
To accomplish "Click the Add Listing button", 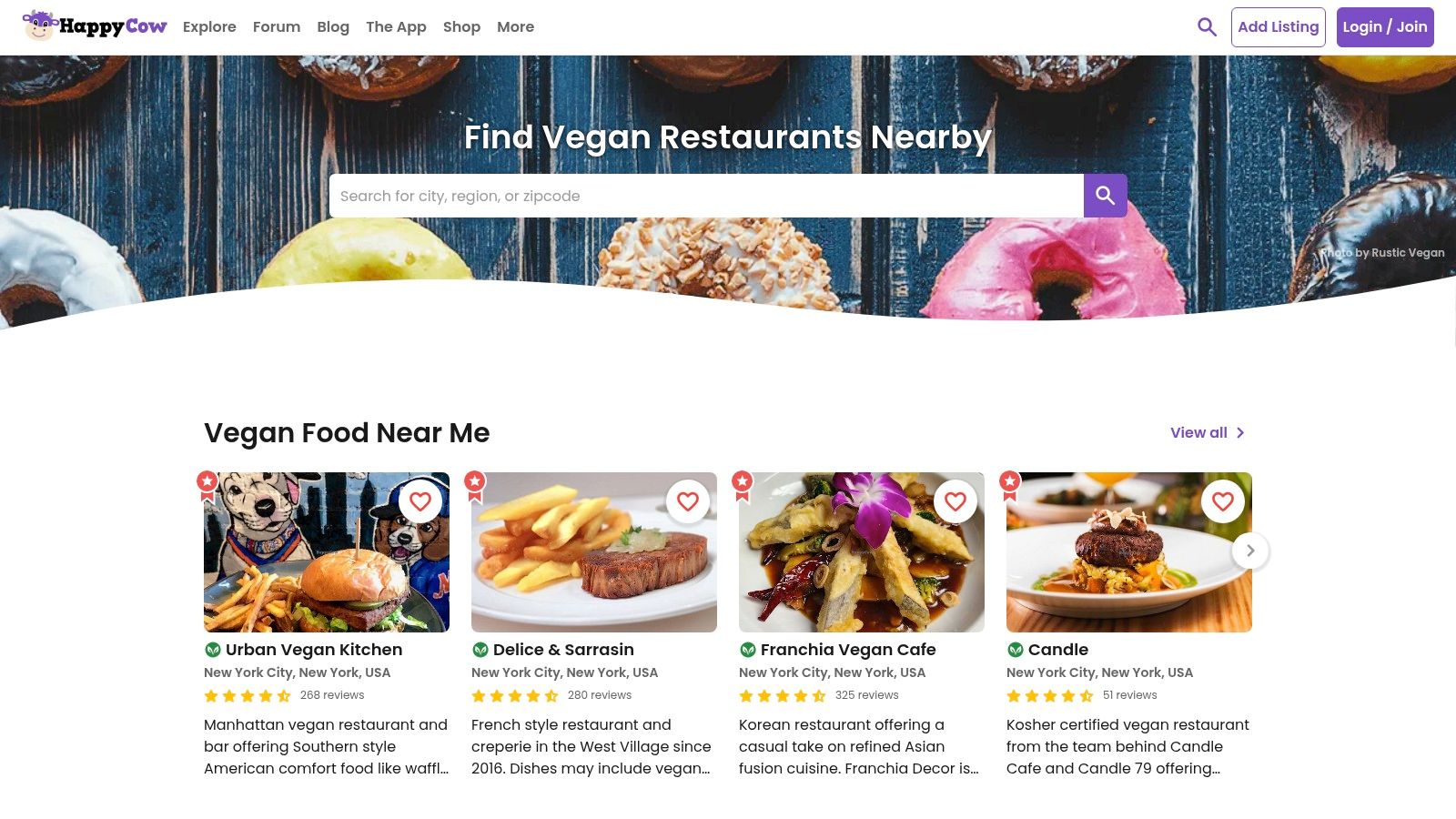I will (x=1278, y=27).
